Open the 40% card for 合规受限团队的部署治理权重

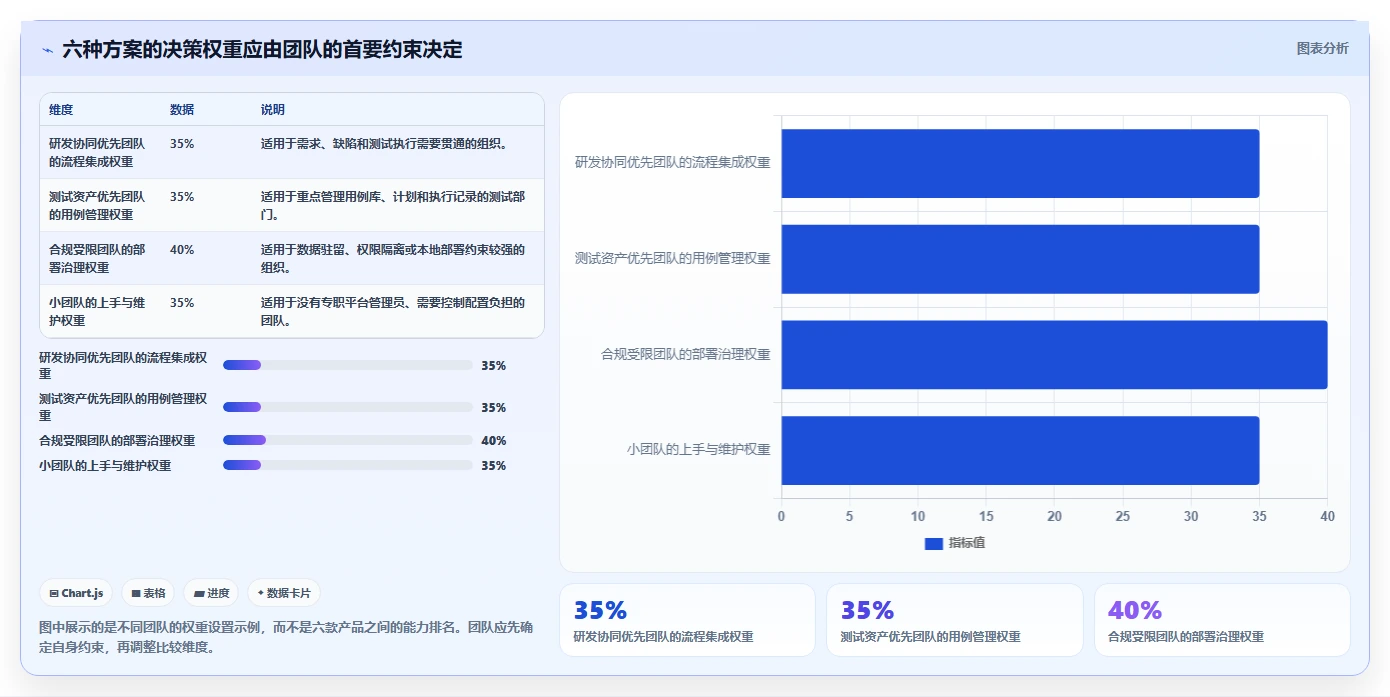pyautogui.click(x=1222, y=620)
